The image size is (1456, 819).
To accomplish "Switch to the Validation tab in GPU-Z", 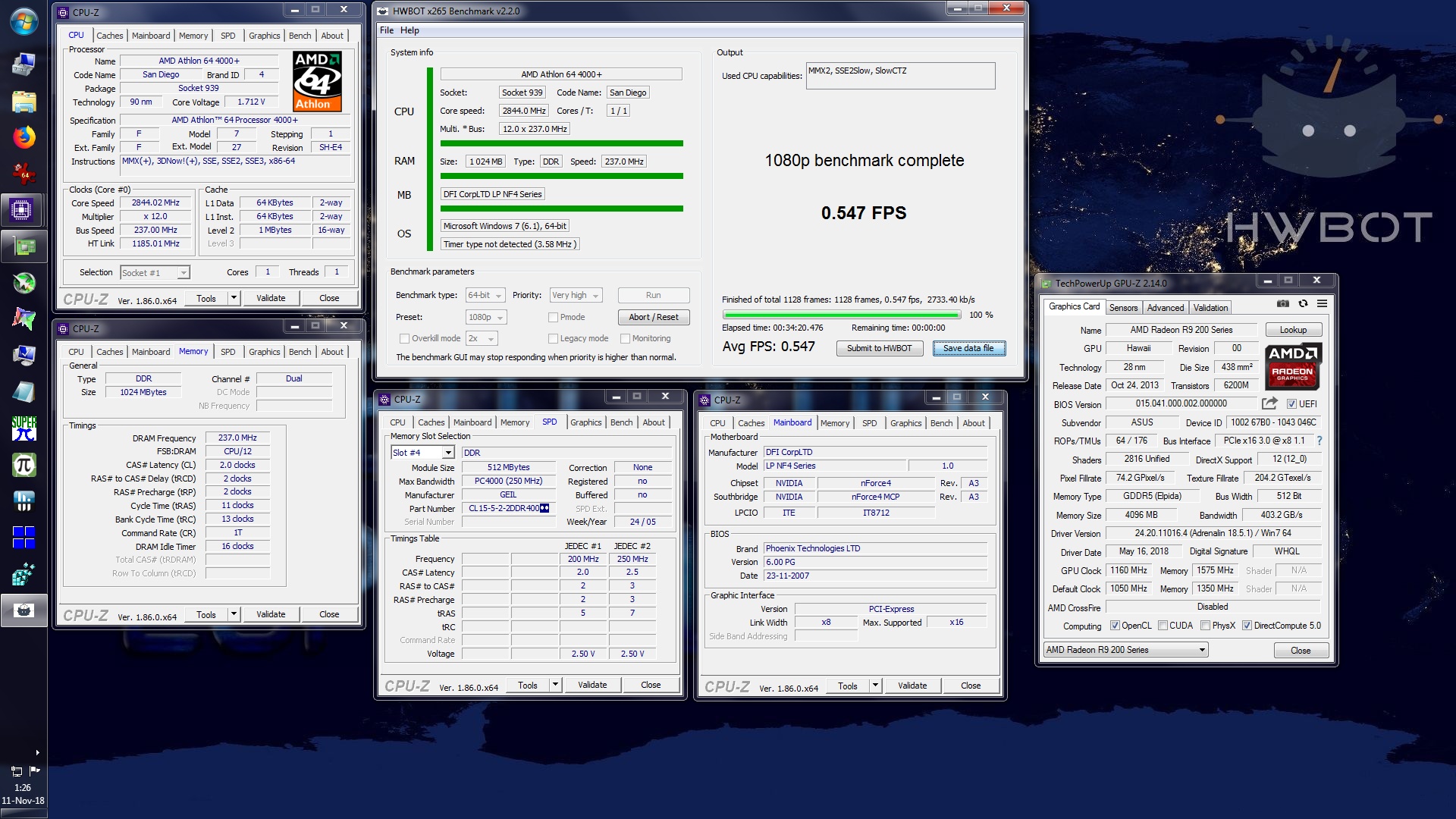I will point(1210,308).
